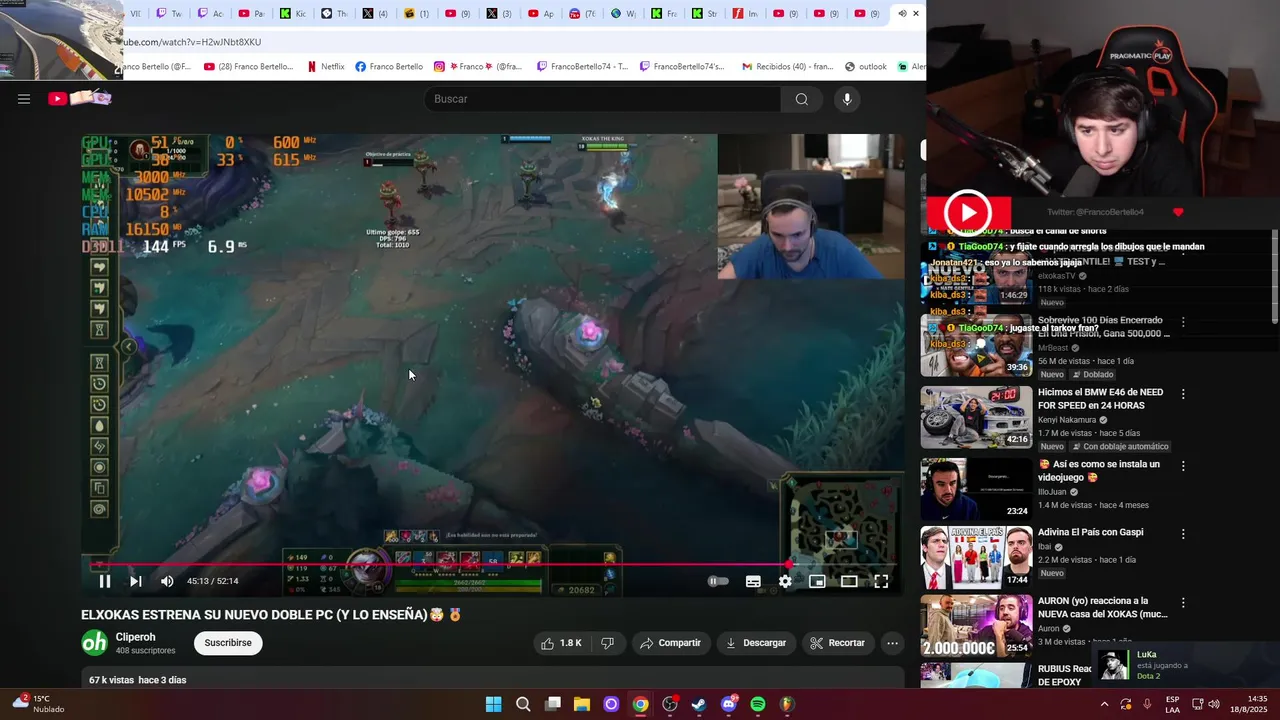The height and width of the screenshot is (720, 1280).
Task: Open options for AURON reacciona video
Action: point(1183,603)
